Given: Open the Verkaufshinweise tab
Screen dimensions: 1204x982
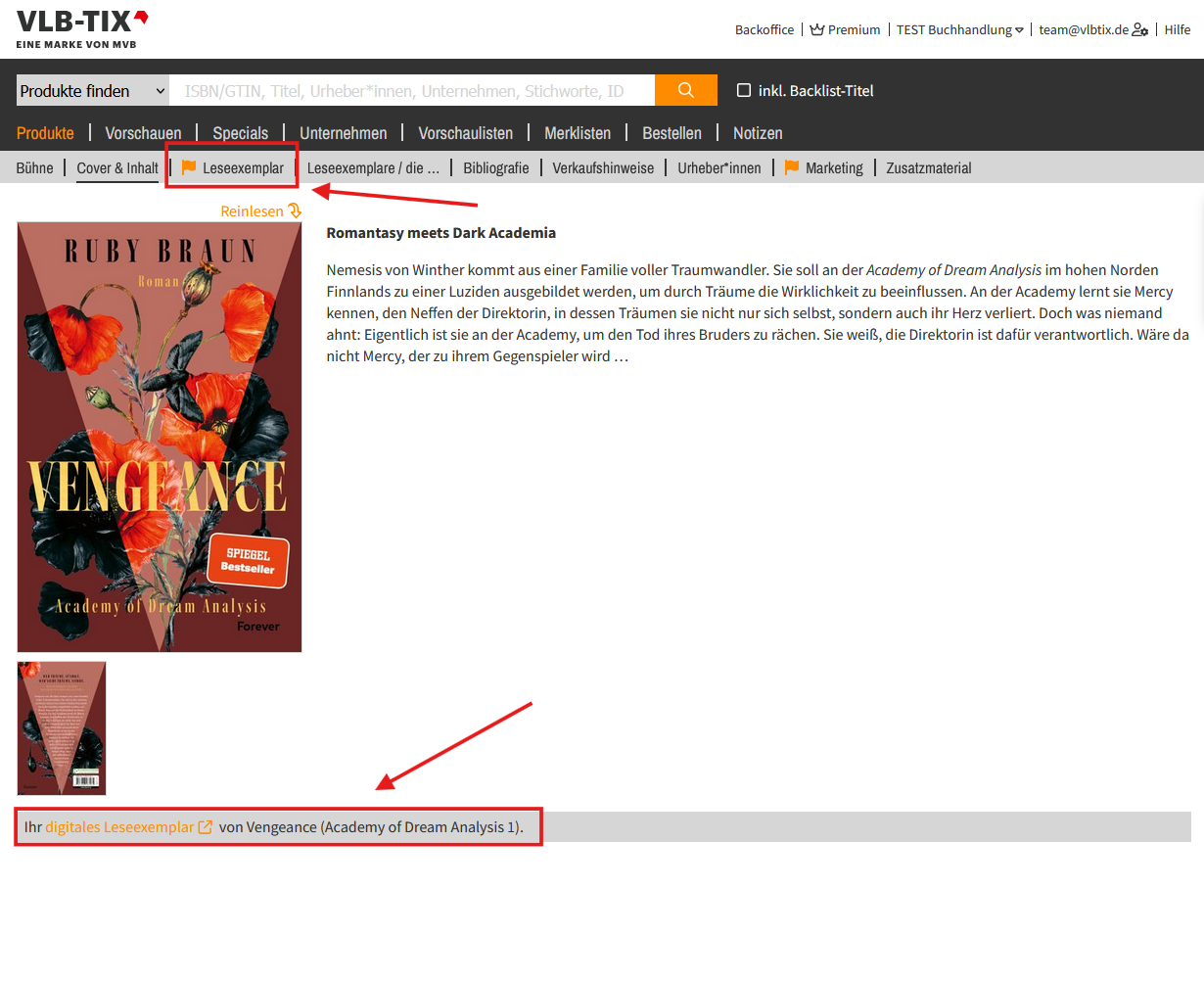Looking at the screenshot, I should (603, 168).
